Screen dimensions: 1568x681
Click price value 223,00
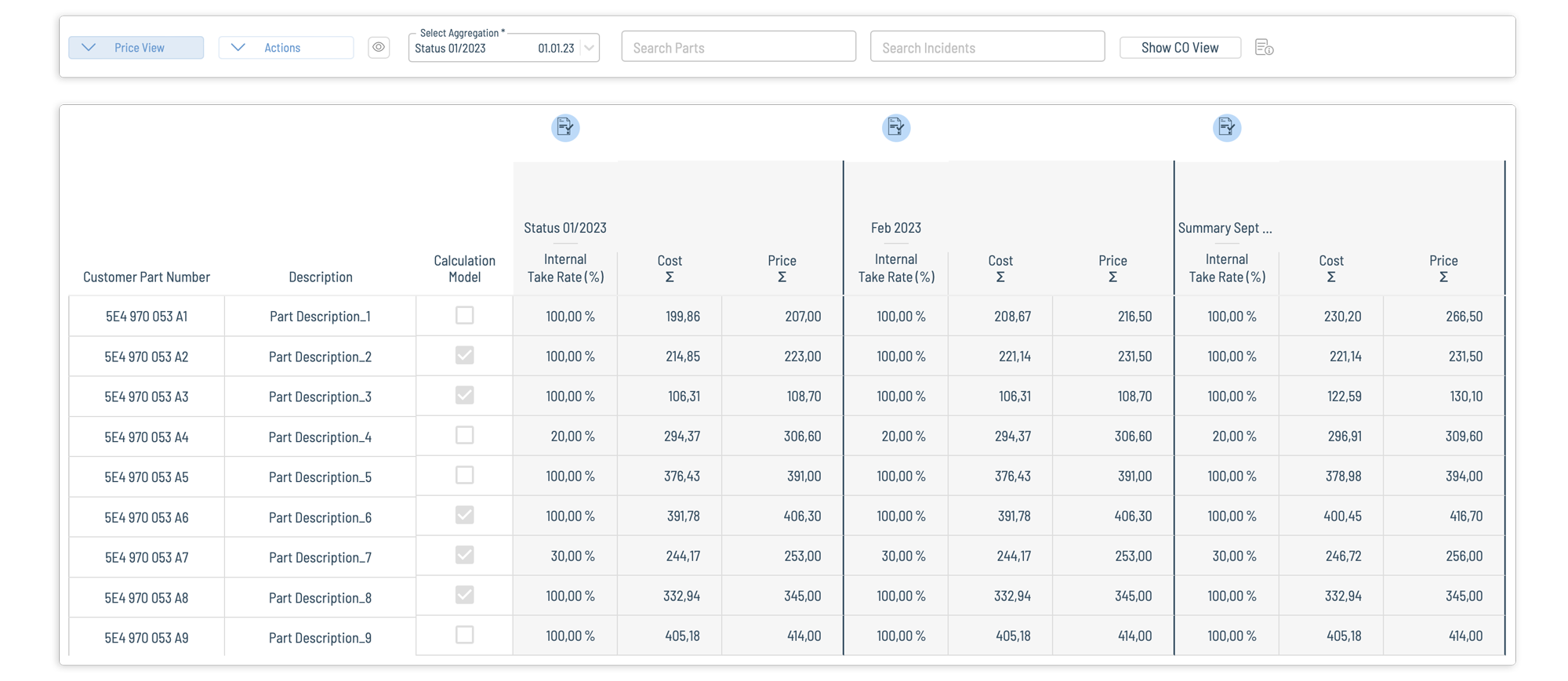pos(803,357)
